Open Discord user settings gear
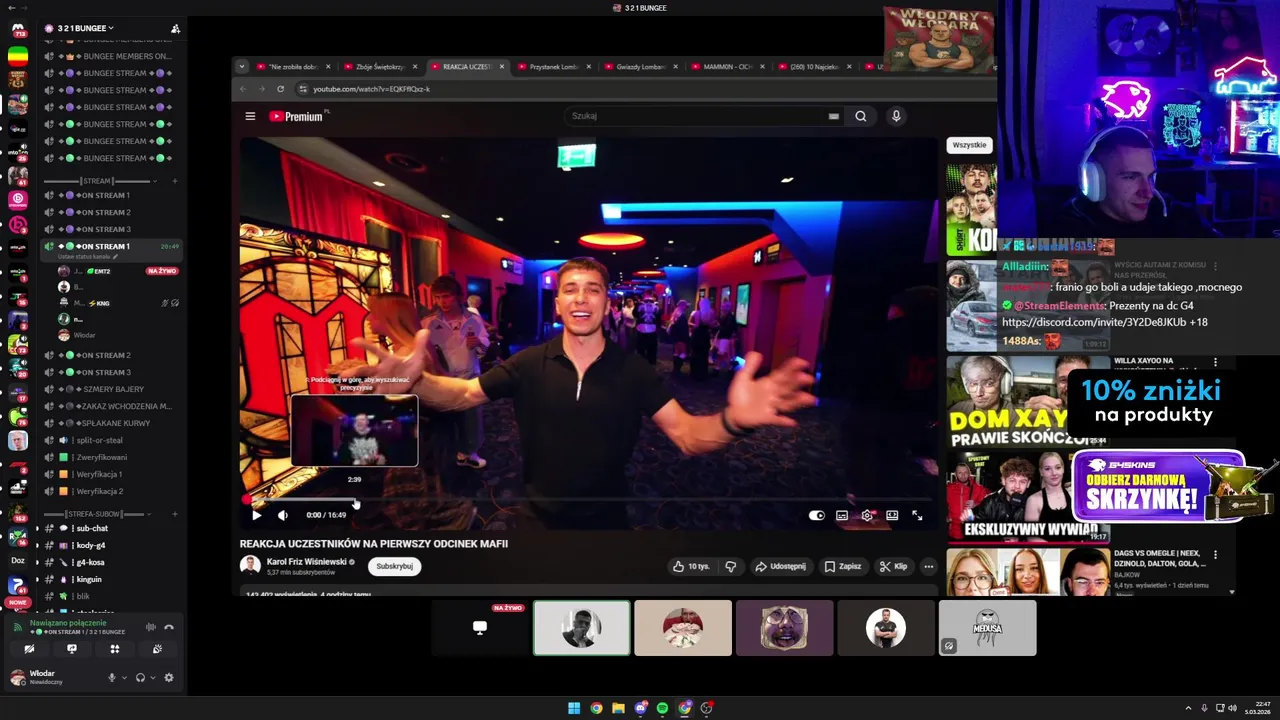 (168, 677)
